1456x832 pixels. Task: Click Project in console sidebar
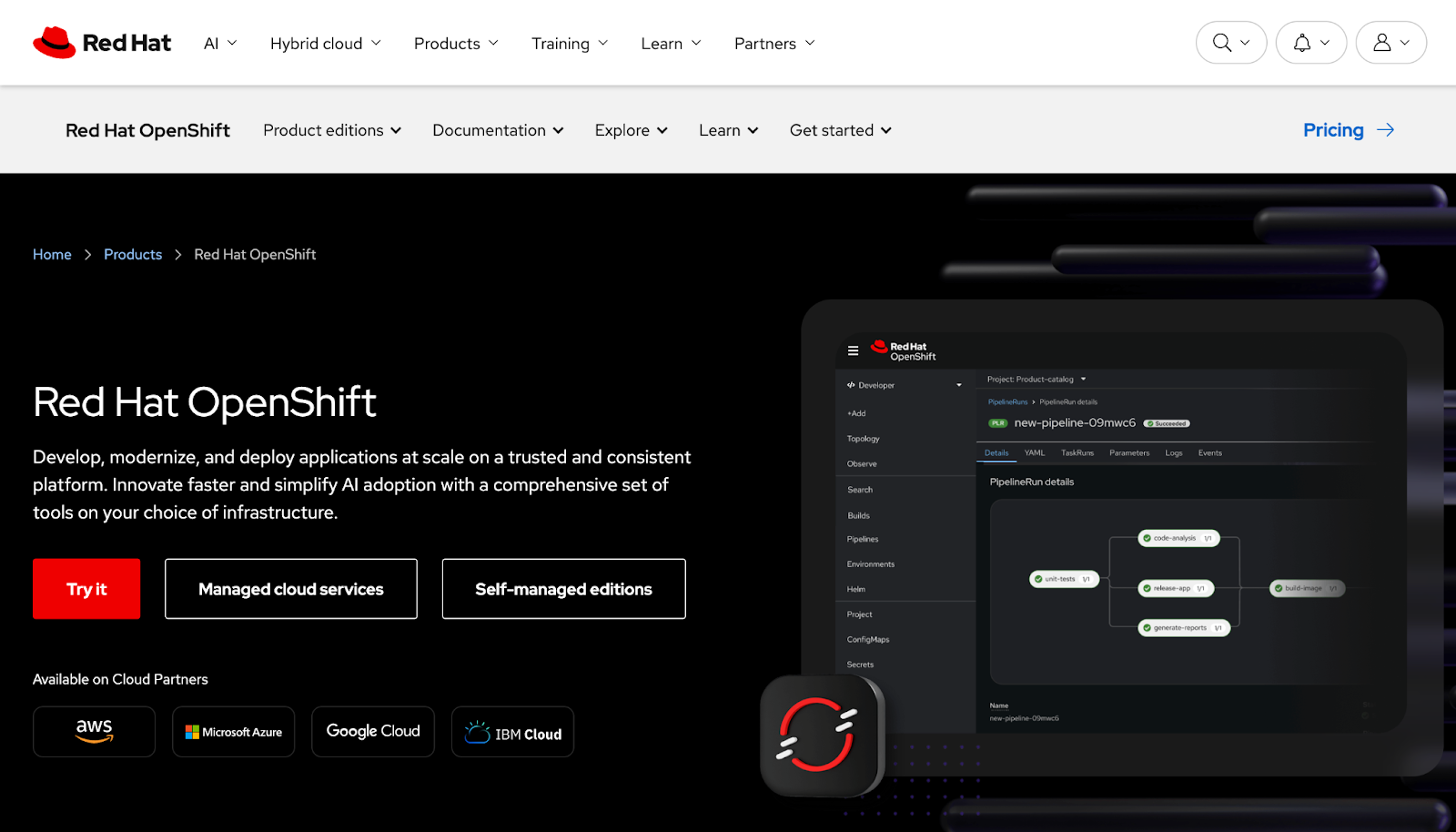(859, 615)
